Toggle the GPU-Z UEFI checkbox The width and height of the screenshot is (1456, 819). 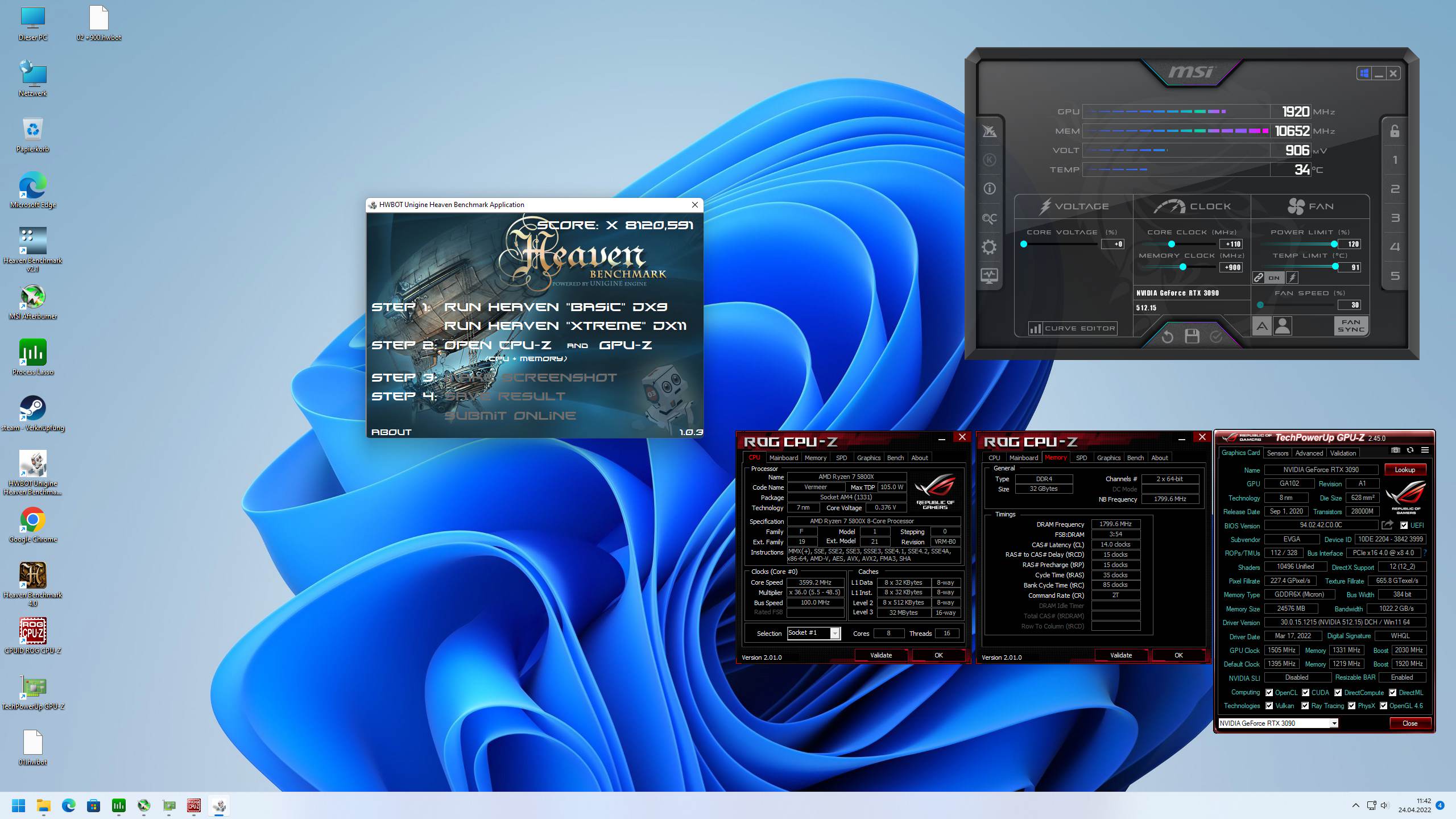click(x=1404, y=526)
